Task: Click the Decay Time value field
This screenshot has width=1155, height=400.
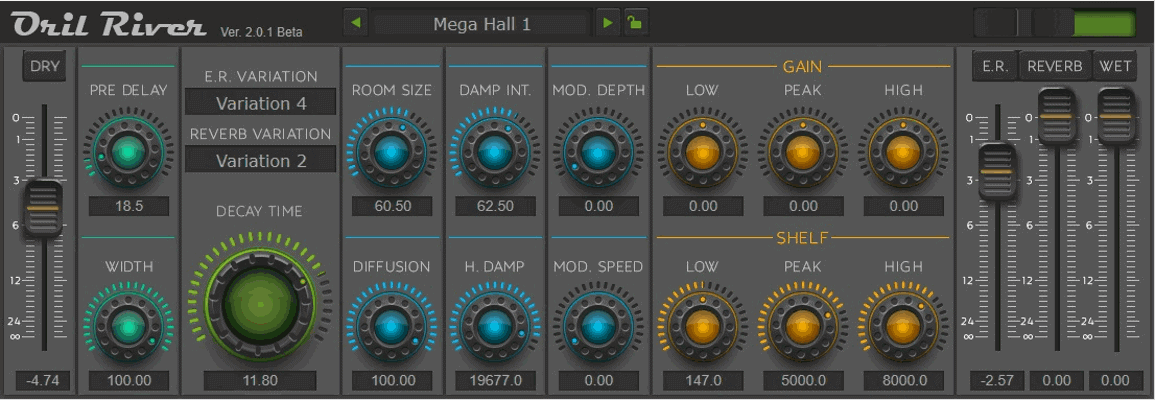Action: pos(260,380)
